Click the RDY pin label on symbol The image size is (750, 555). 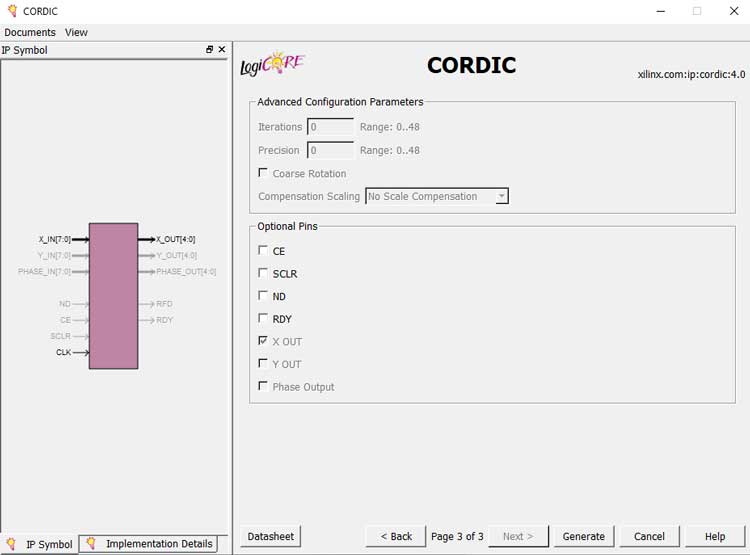click(164, 320)
